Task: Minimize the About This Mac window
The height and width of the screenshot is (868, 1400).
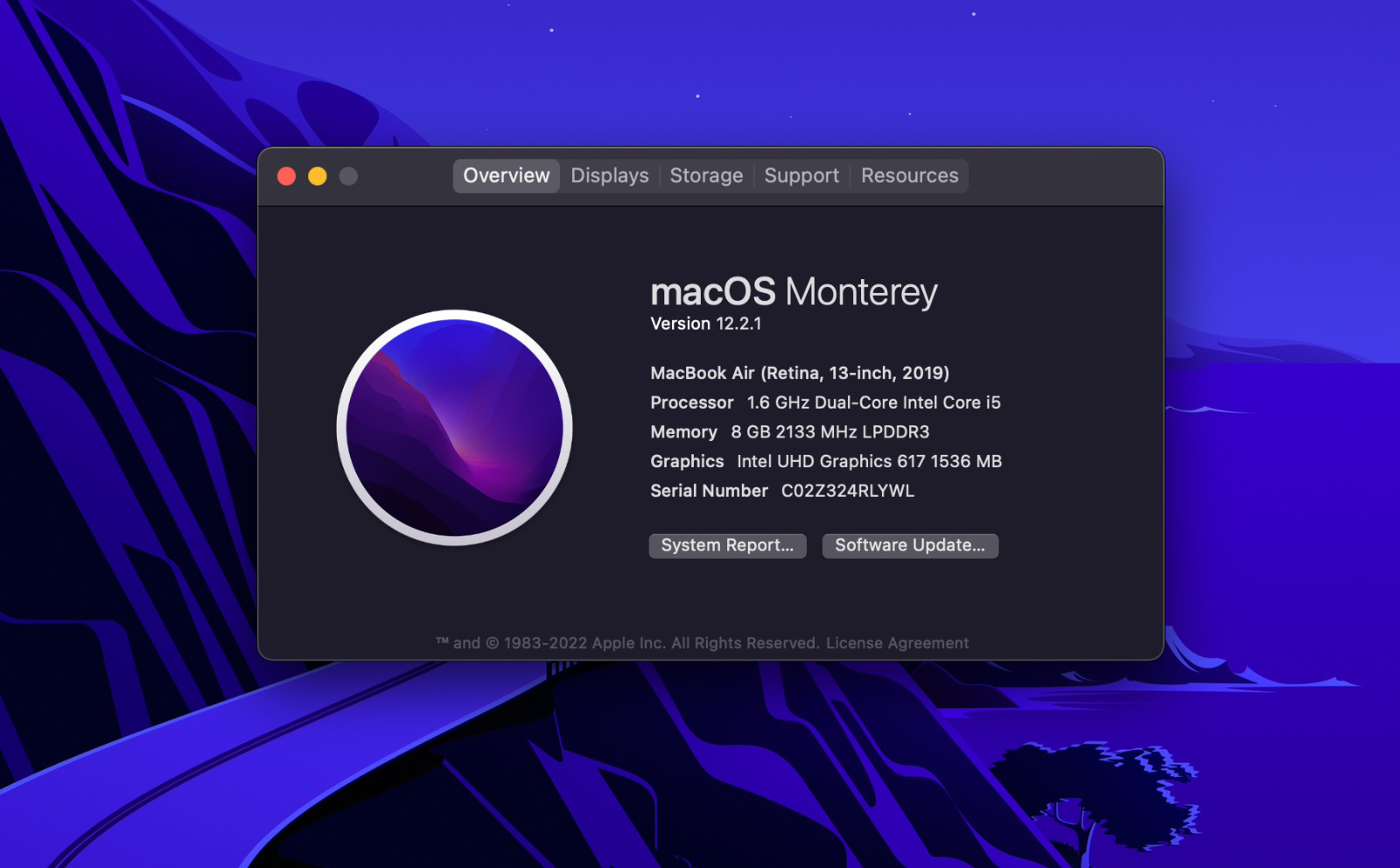Action: pos(318,176)
